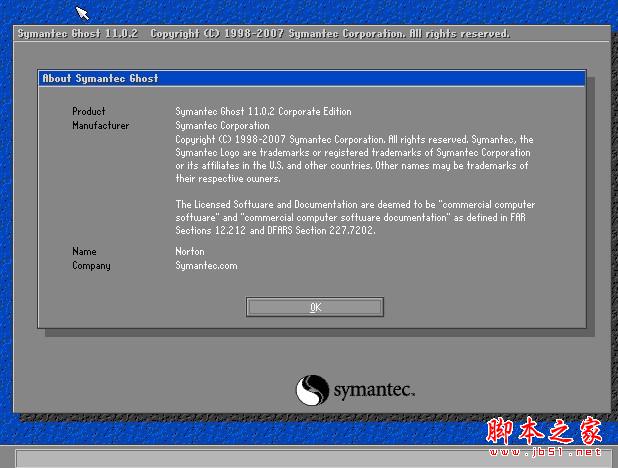Click the Norton name value
This screenshot has width=618, height=468.
tap(189, 251)
